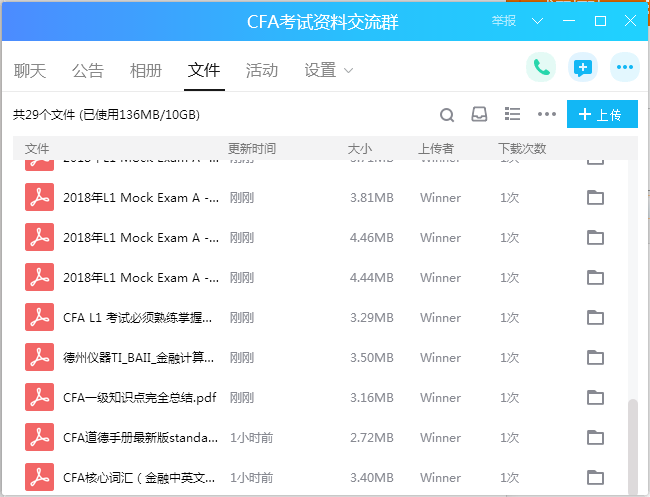Click 举报 report link in title bar
The image size is (650, 497).
point(504,21)
